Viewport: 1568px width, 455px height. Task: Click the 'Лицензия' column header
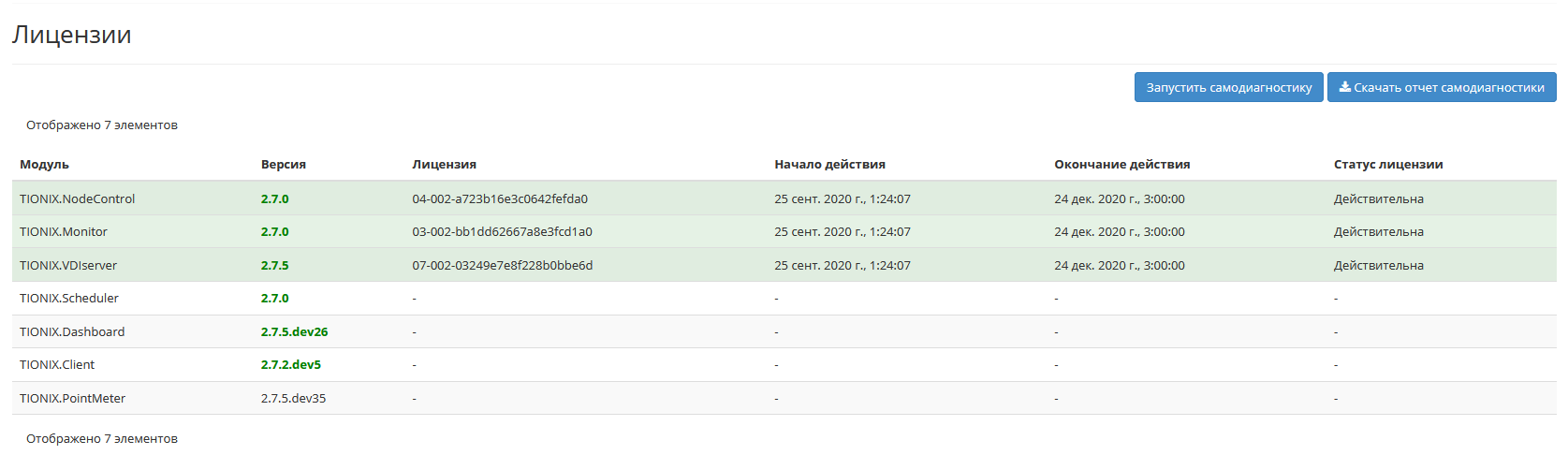444,164
